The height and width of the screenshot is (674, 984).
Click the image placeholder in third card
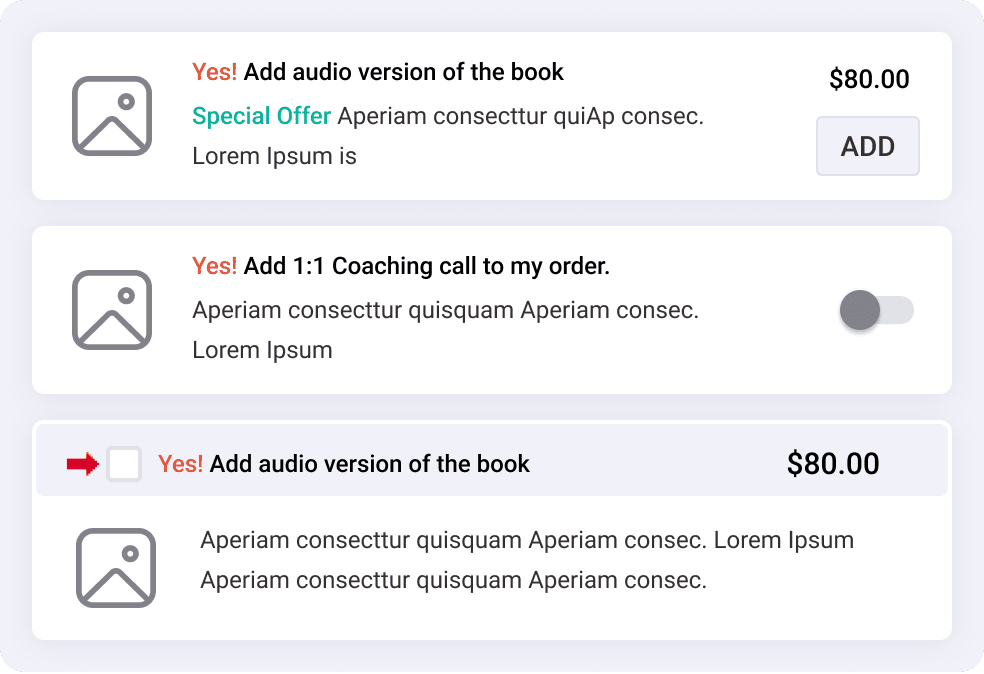[116, 568]
